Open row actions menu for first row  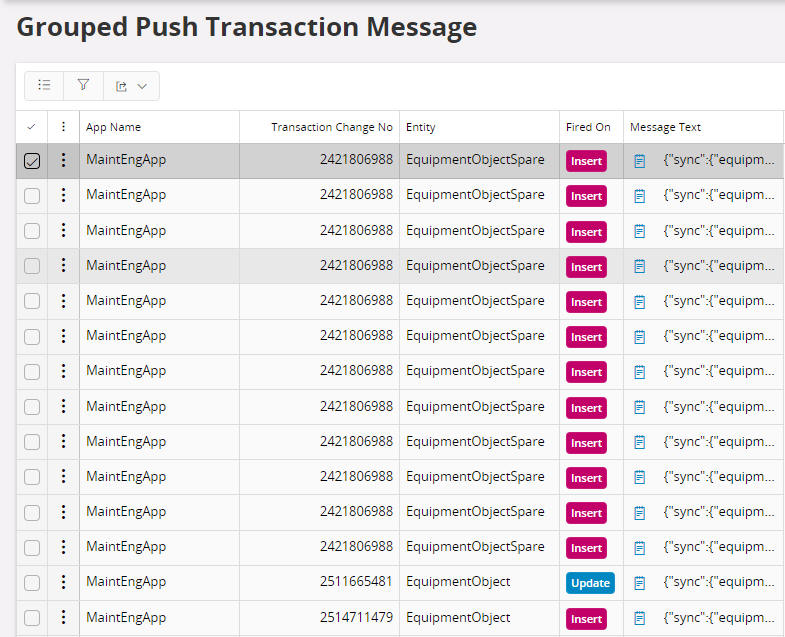click(x=63, y=160)
